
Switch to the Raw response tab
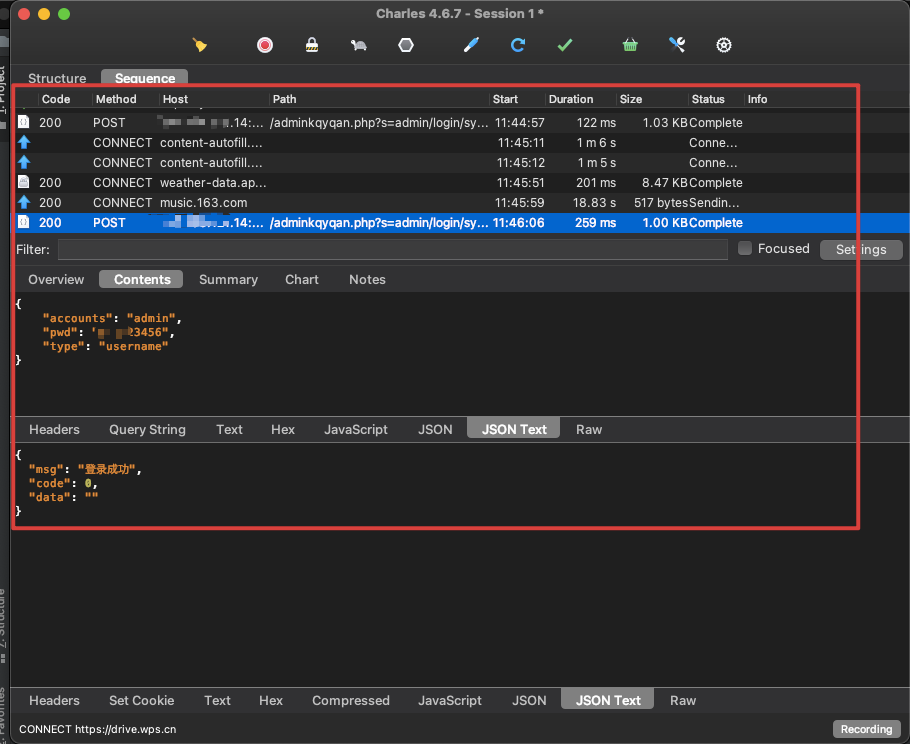(x=683, y=701)
